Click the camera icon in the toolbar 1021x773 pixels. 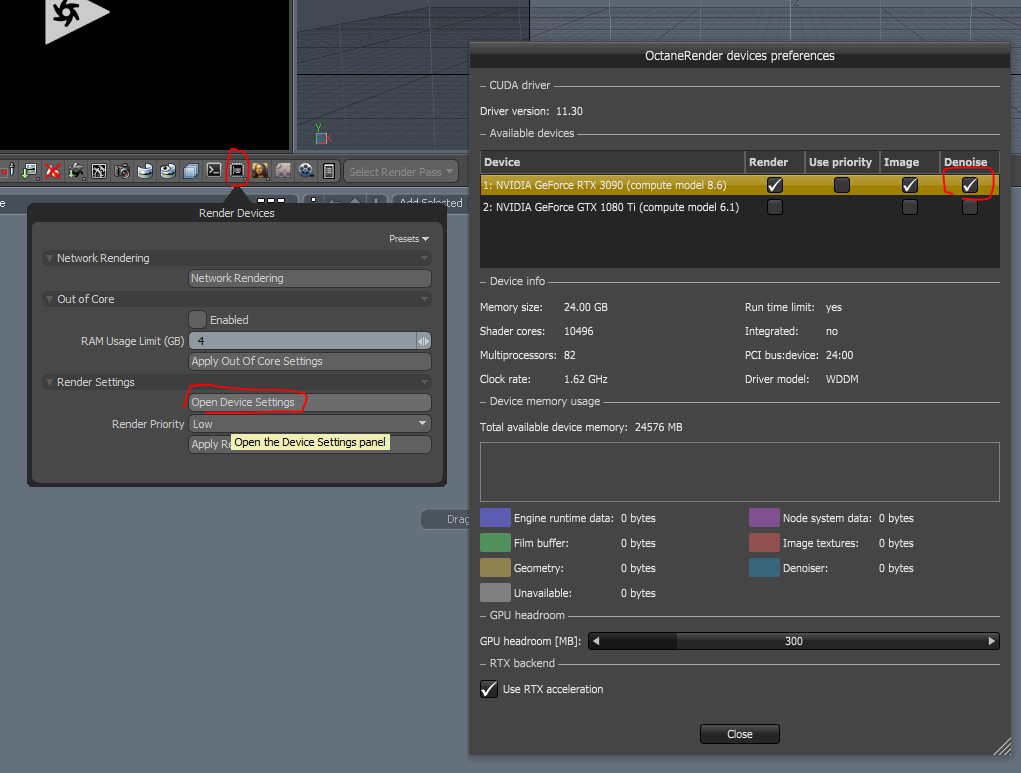tap(122, 171)
